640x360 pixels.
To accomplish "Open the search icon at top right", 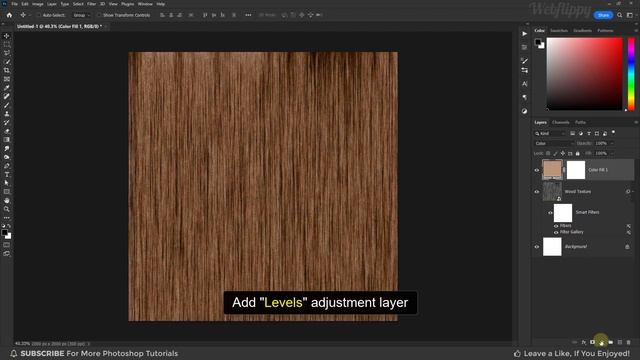I will click(620, 15).
